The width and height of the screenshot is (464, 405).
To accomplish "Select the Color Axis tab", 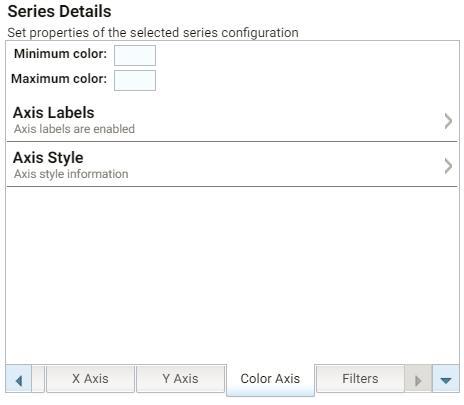I will pyautogui.click(x=270, y=379).
